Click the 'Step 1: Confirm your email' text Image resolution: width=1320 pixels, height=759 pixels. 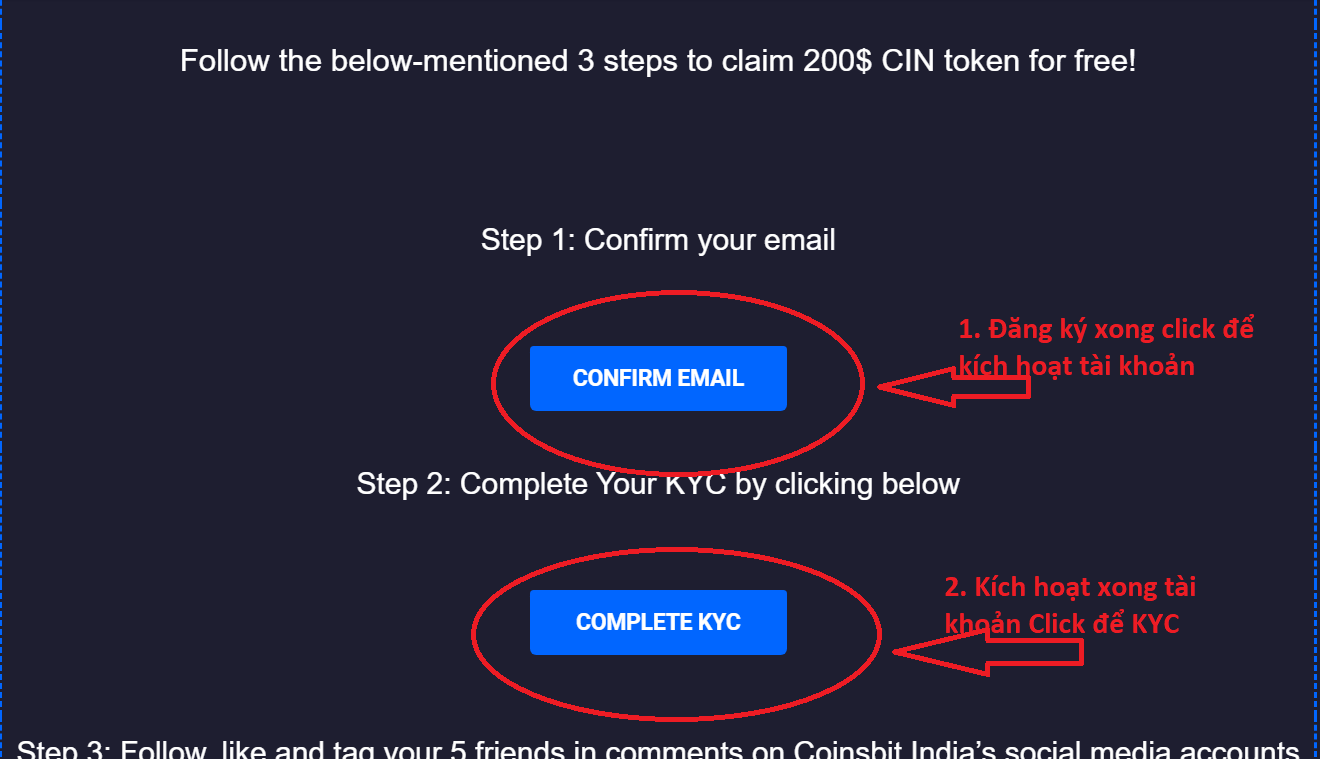point(658,240)
